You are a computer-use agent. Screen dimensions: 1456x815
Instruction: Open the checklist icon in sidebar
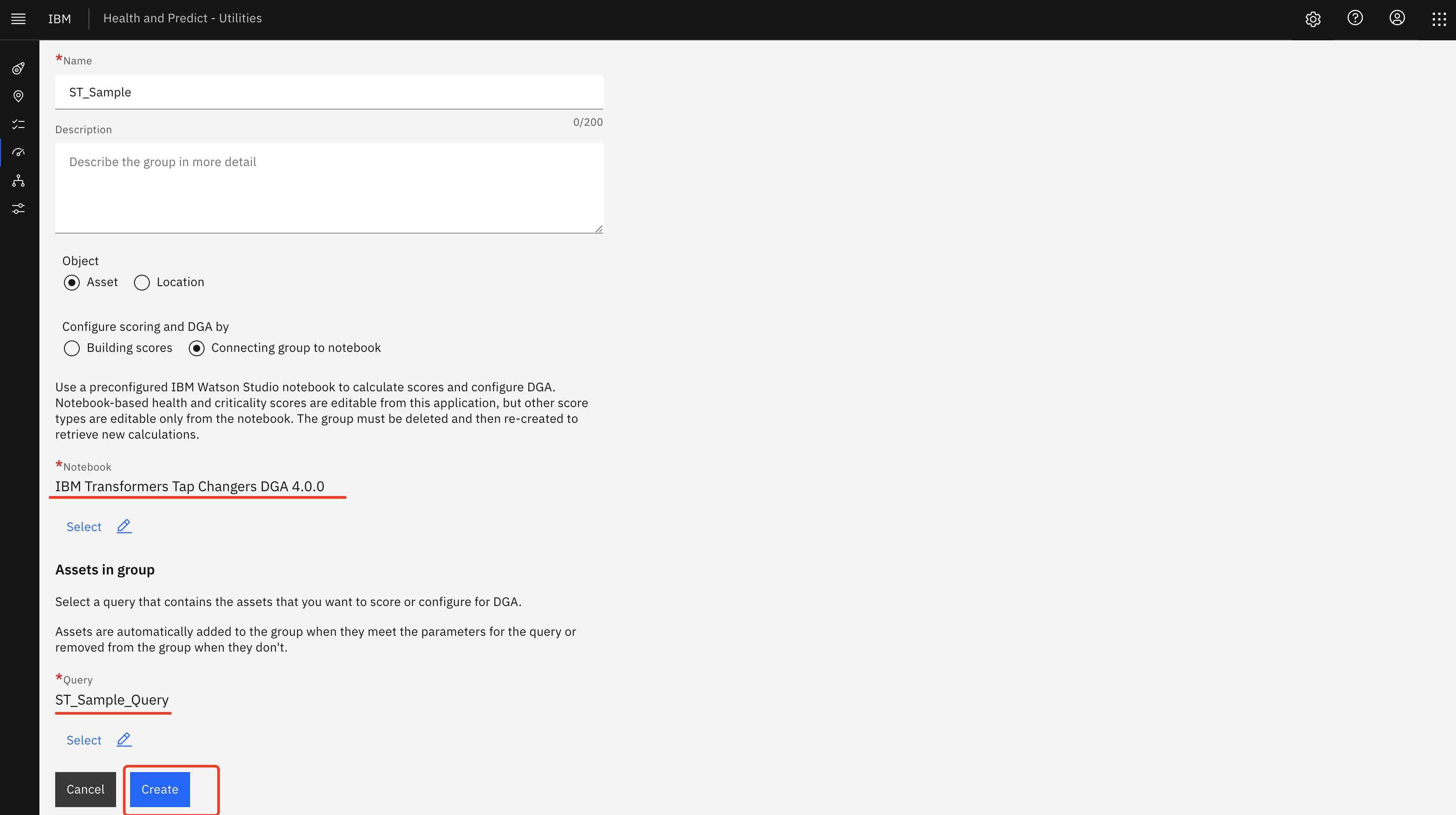click(19, 124)
